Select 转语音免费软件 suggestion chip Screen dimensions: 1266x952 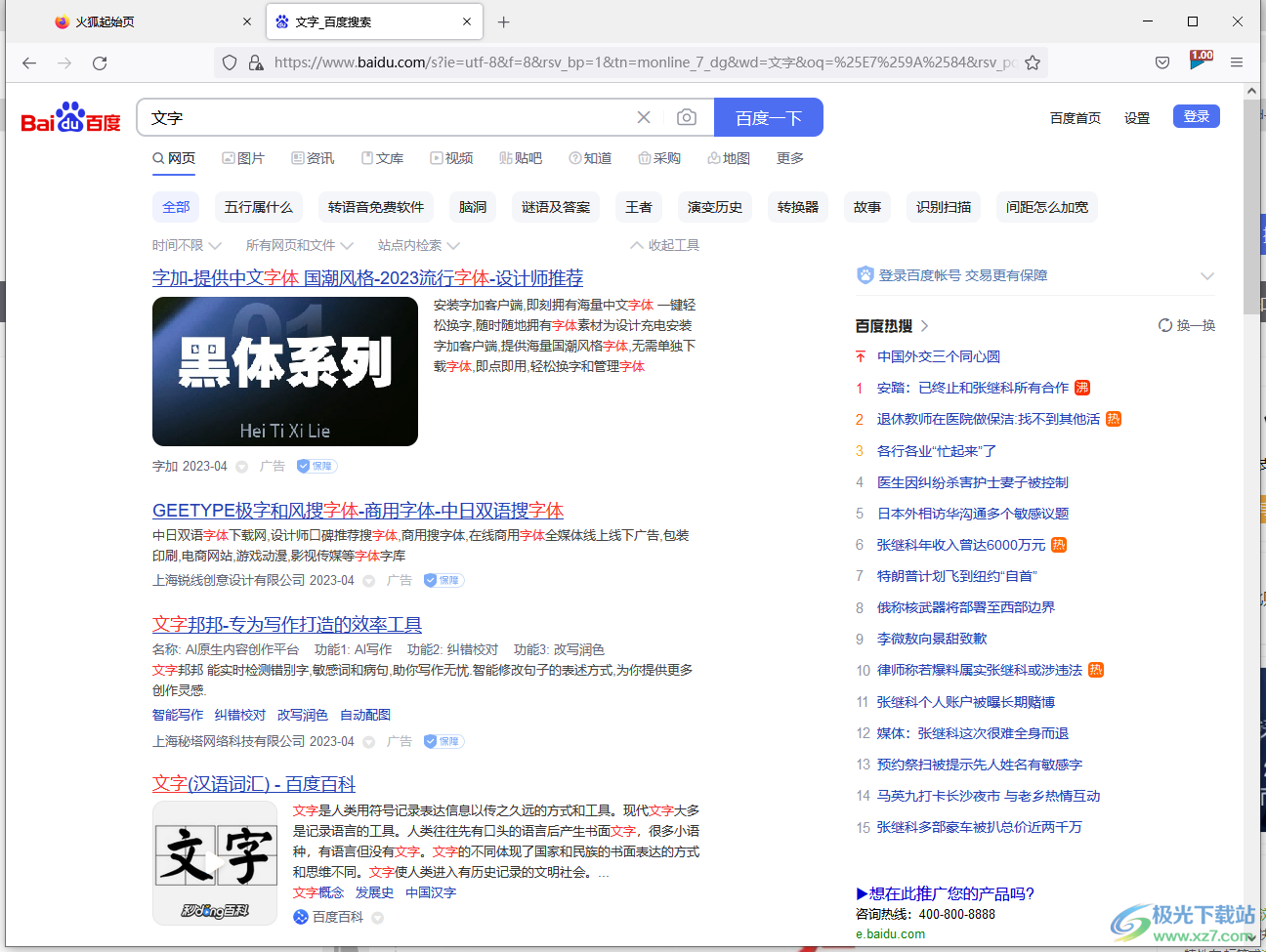pyautogui.click(x=376, y=207)
